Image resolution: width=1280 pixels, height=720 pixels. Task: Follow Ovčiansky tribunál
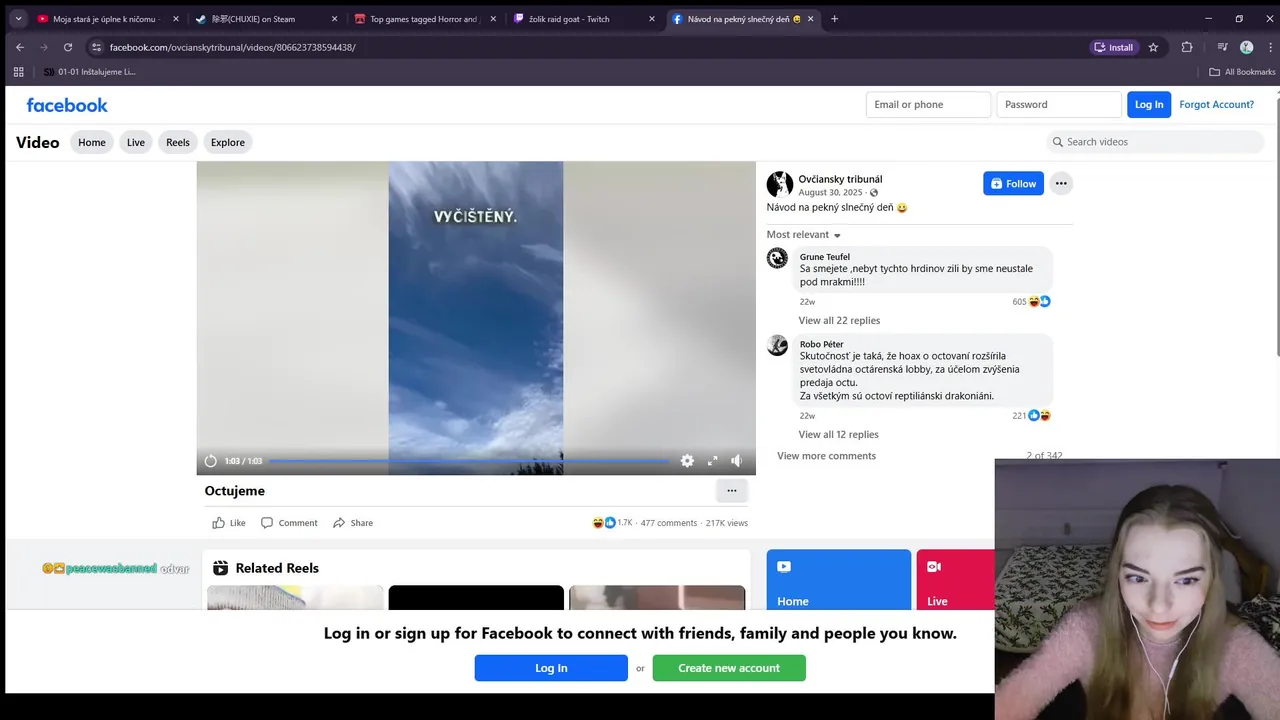[x=1013, y=183]
